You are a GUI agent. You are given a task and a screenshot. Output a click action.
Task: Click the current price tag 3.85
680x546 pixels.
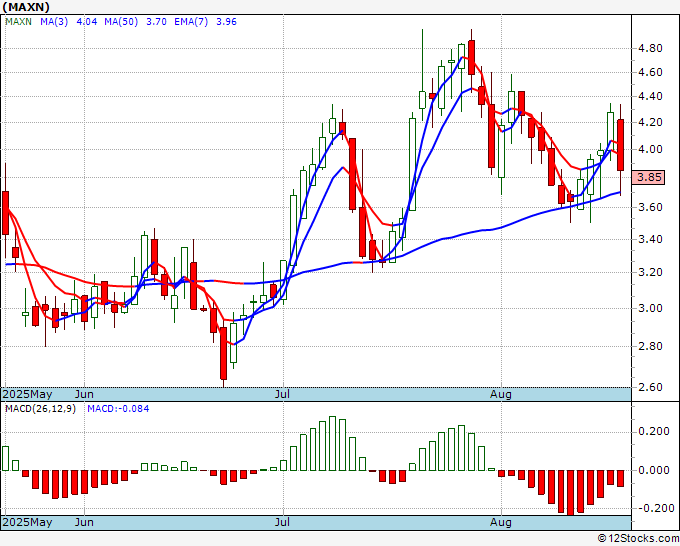(x=649, y=177)
